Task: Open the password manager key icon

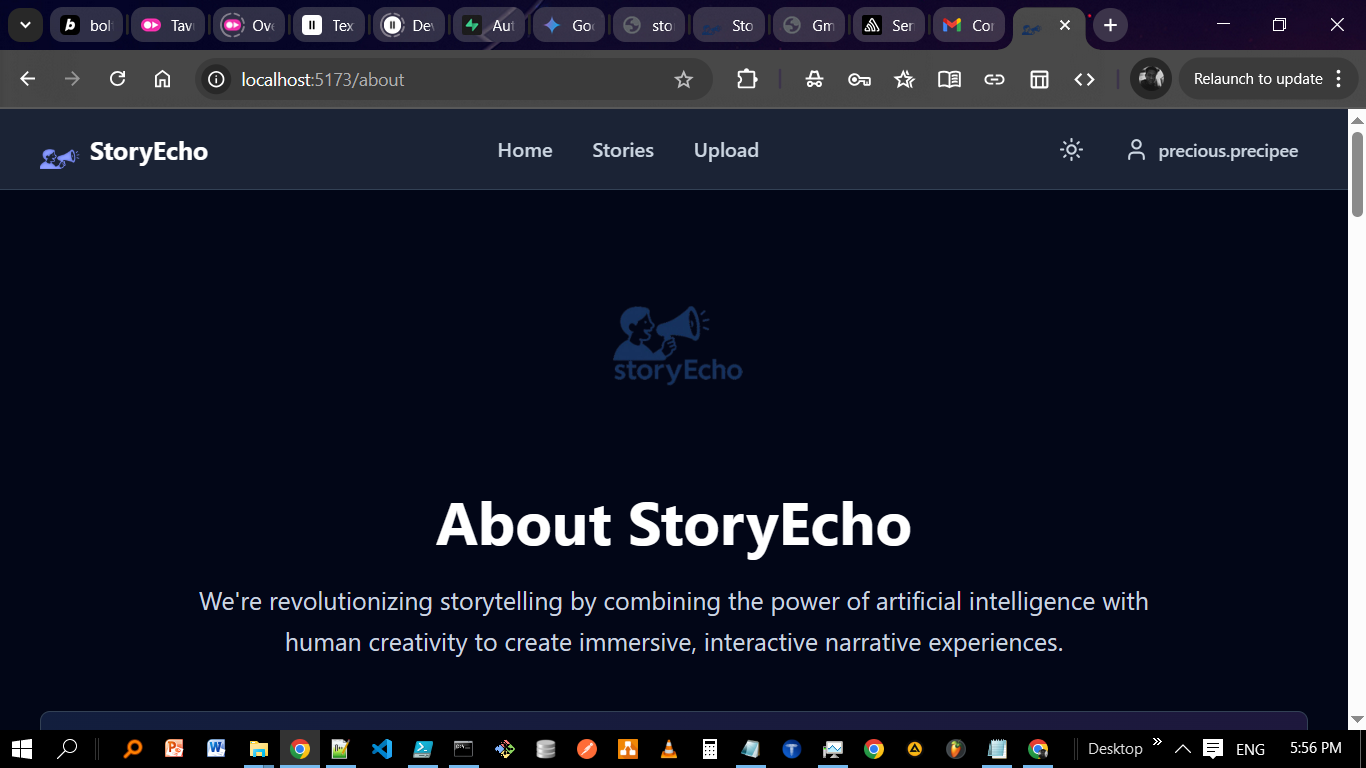Action: [859, 79]
